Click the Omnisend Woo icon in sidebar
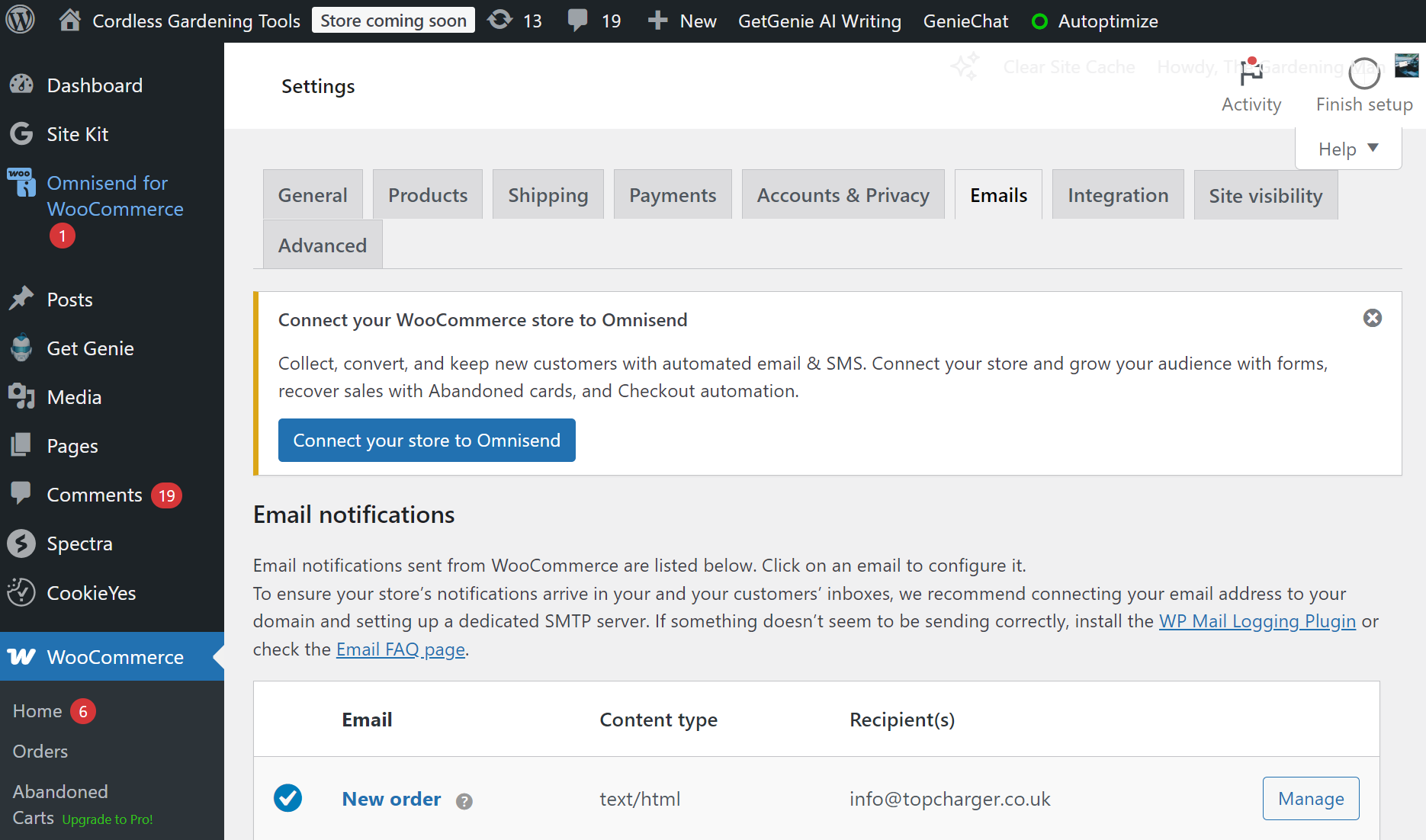The image size is (1426, 840). [x=21, y=182]
